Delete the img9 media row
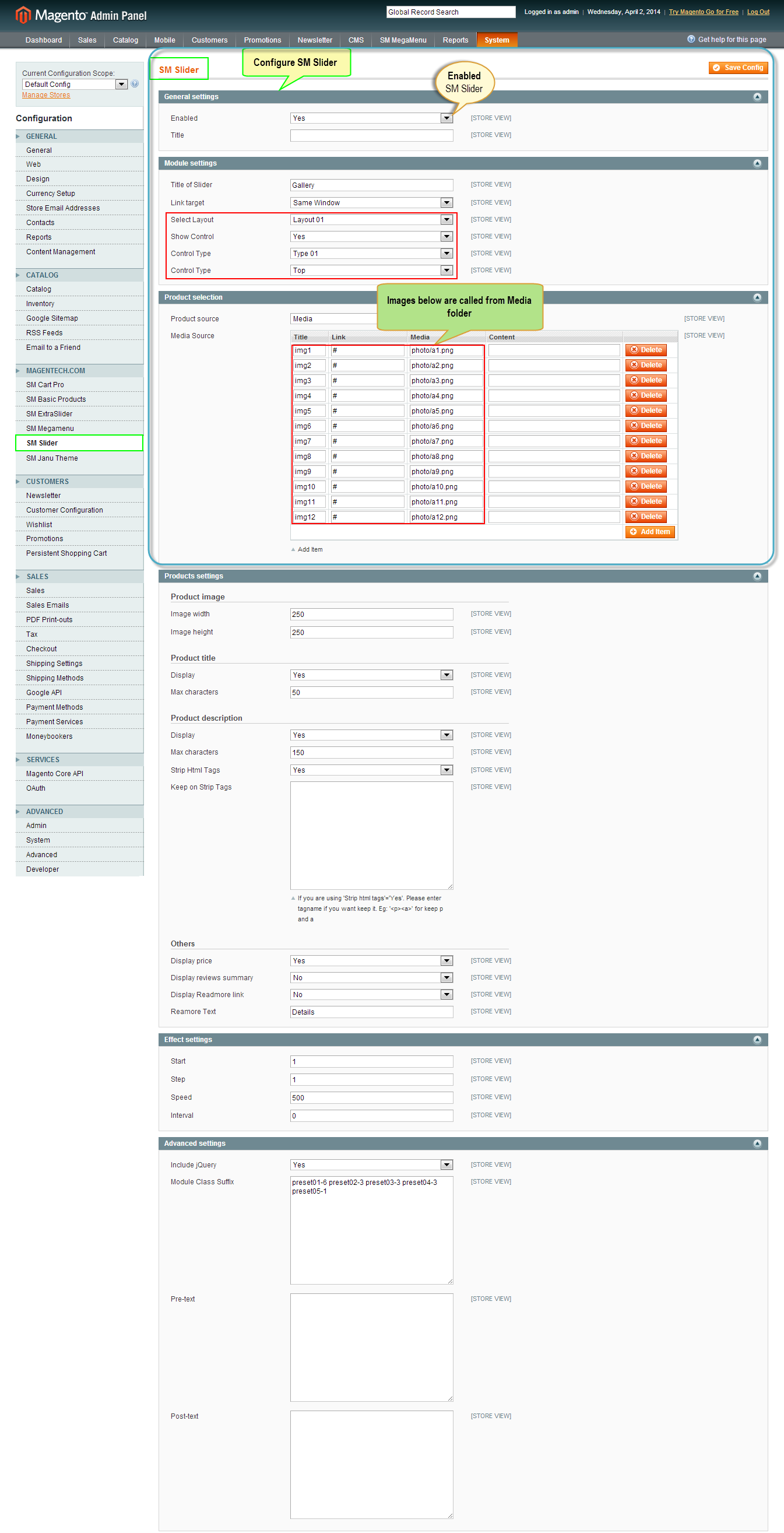784x1533 pixels. tap(645, 471)
